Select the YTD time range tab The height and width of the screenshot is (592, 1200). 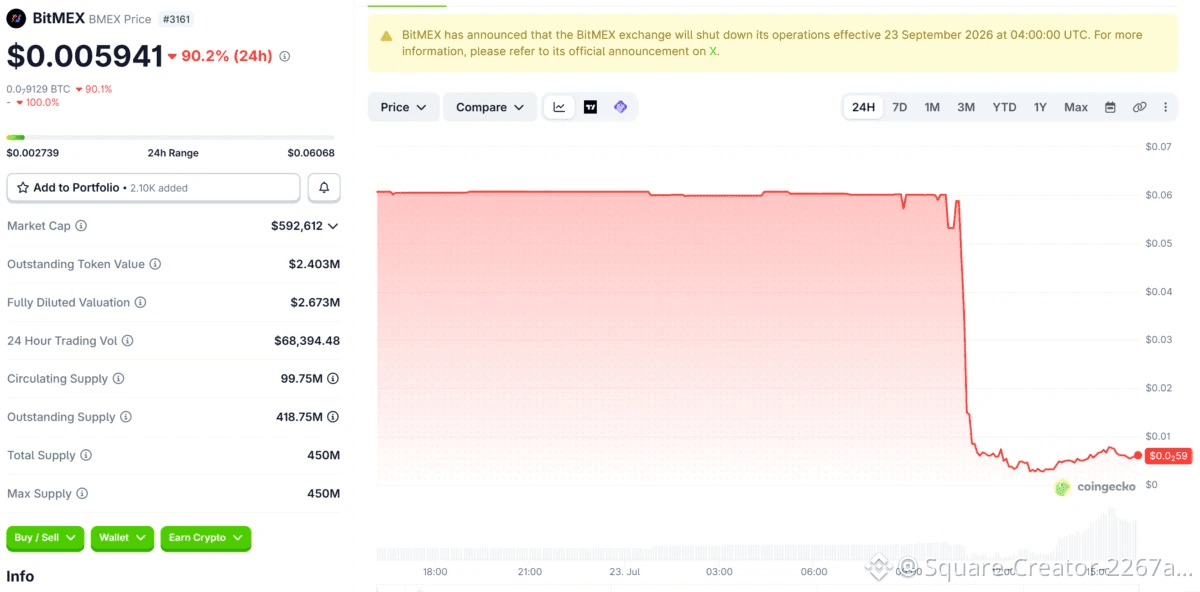1004,107
